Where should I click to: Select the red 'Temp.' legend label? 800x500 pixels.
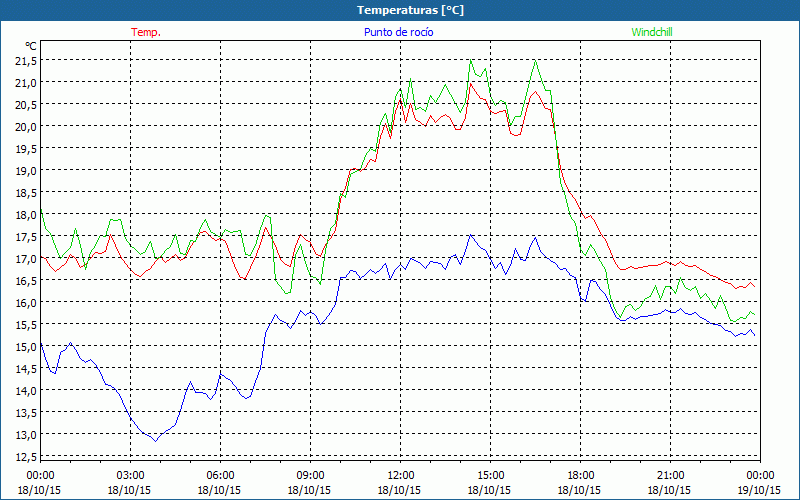click(146, 32)
